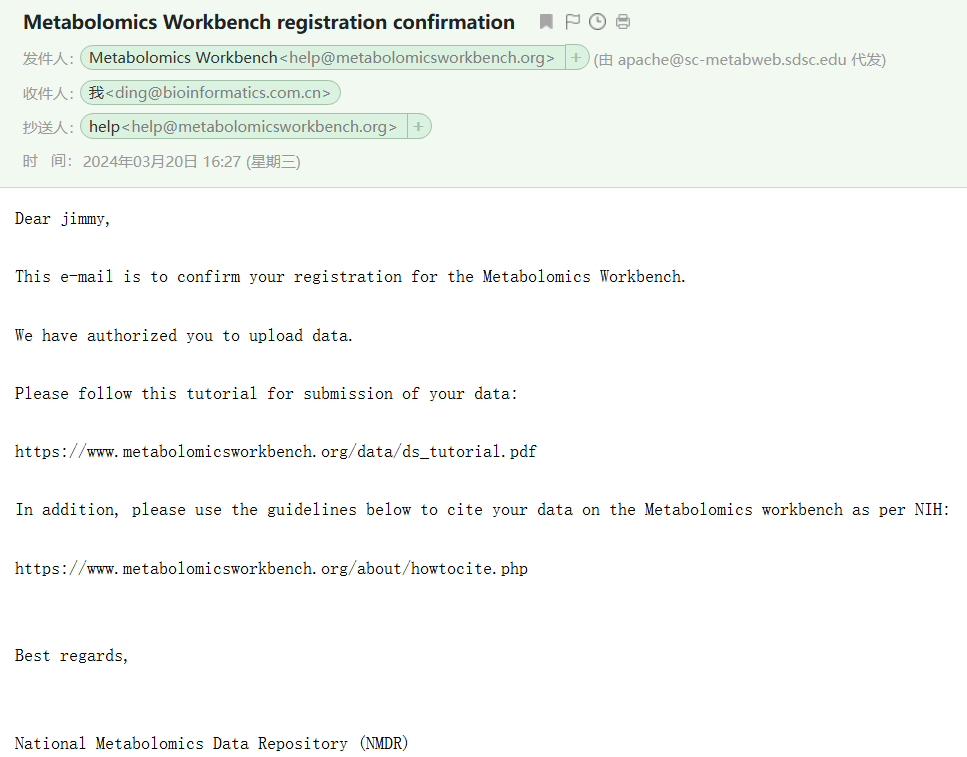Screen dimensions: 967x757
Task: Click the clock reminder icon
Action: 597,22
